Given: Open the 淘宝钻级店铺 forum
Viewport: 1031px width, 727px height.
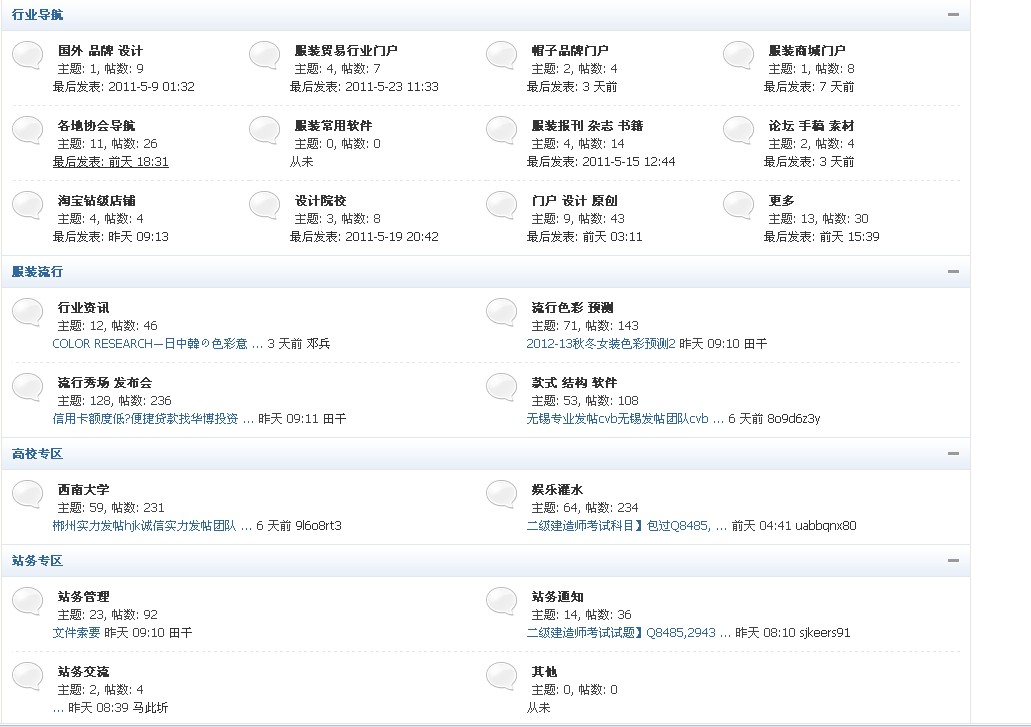Looking at the screenshot, I should [x=96, y=200].
